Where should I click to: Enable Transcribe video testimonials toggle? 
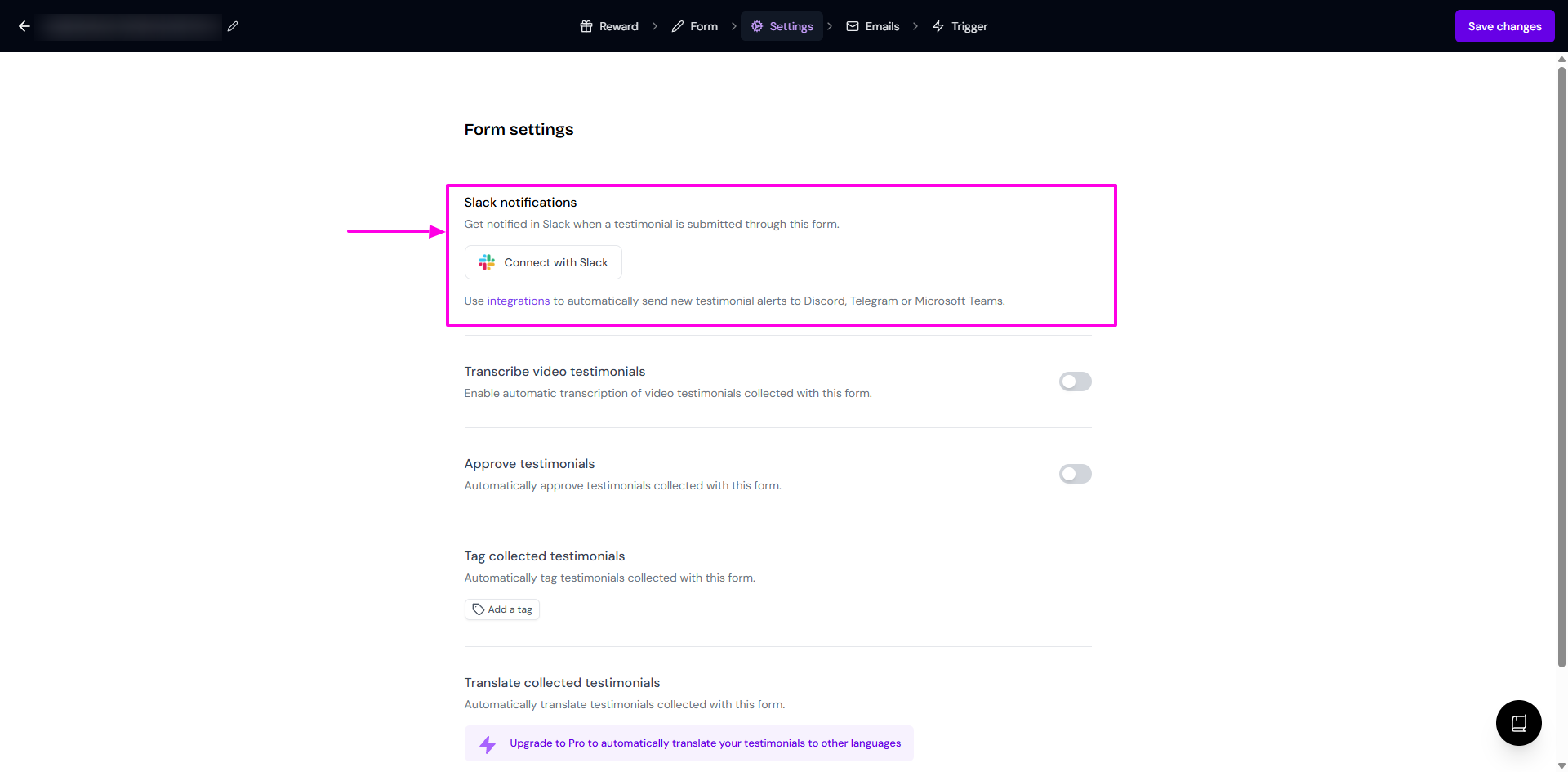click(x=1075, y=382)
